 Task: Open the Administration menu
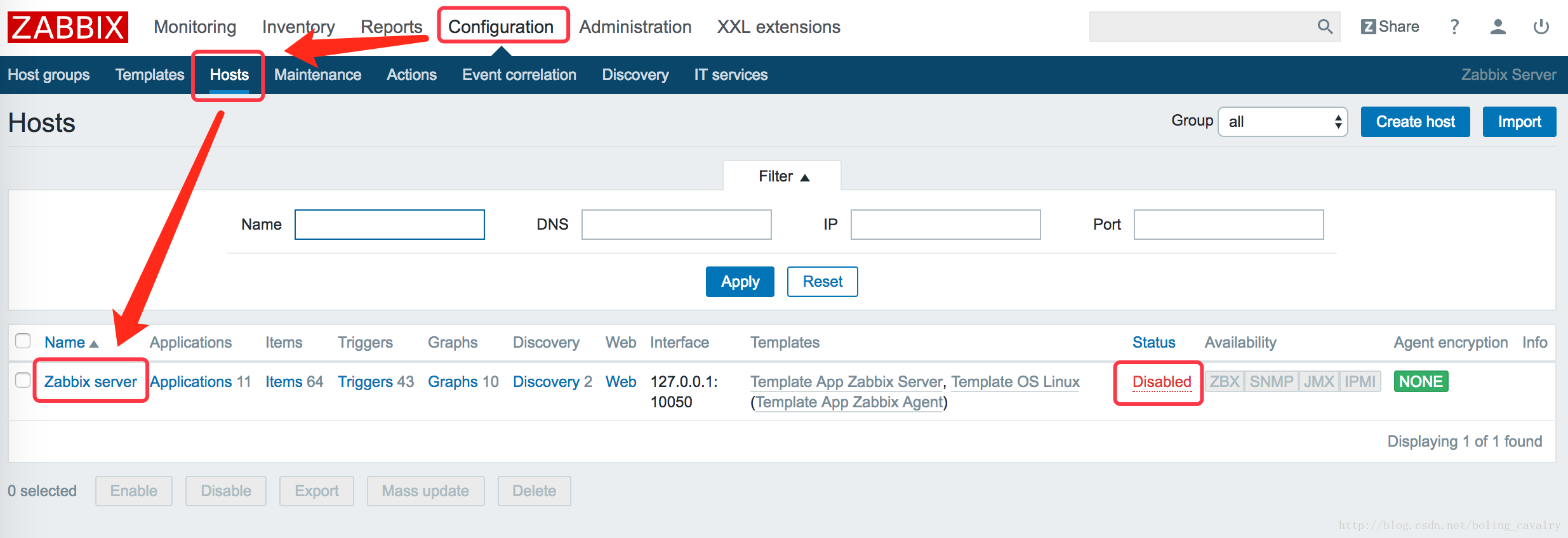pos(635,27)
